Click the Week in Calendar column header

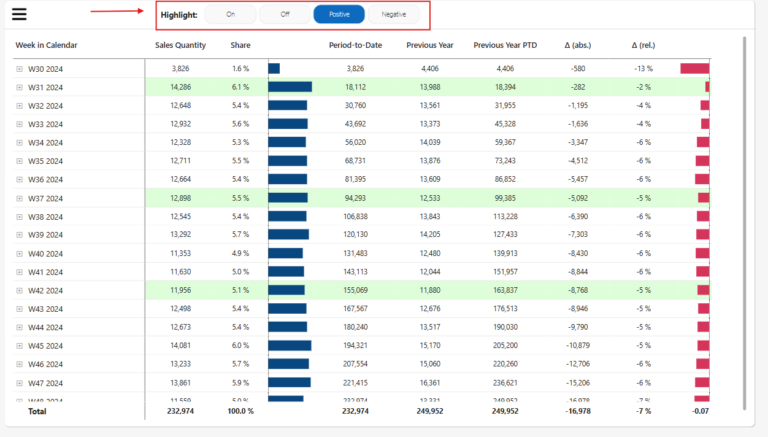(46, 45)
